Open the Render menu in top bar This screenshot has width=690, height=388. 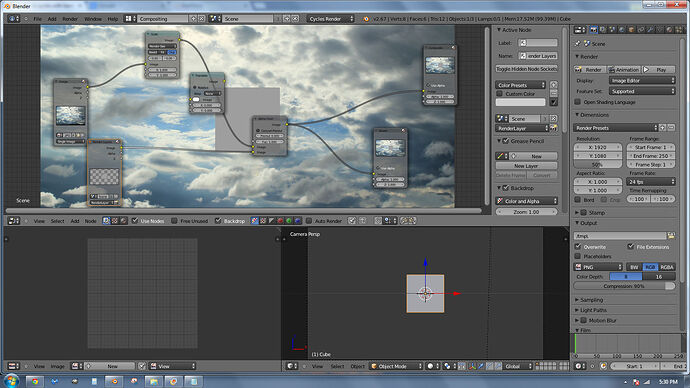(70, 19)
